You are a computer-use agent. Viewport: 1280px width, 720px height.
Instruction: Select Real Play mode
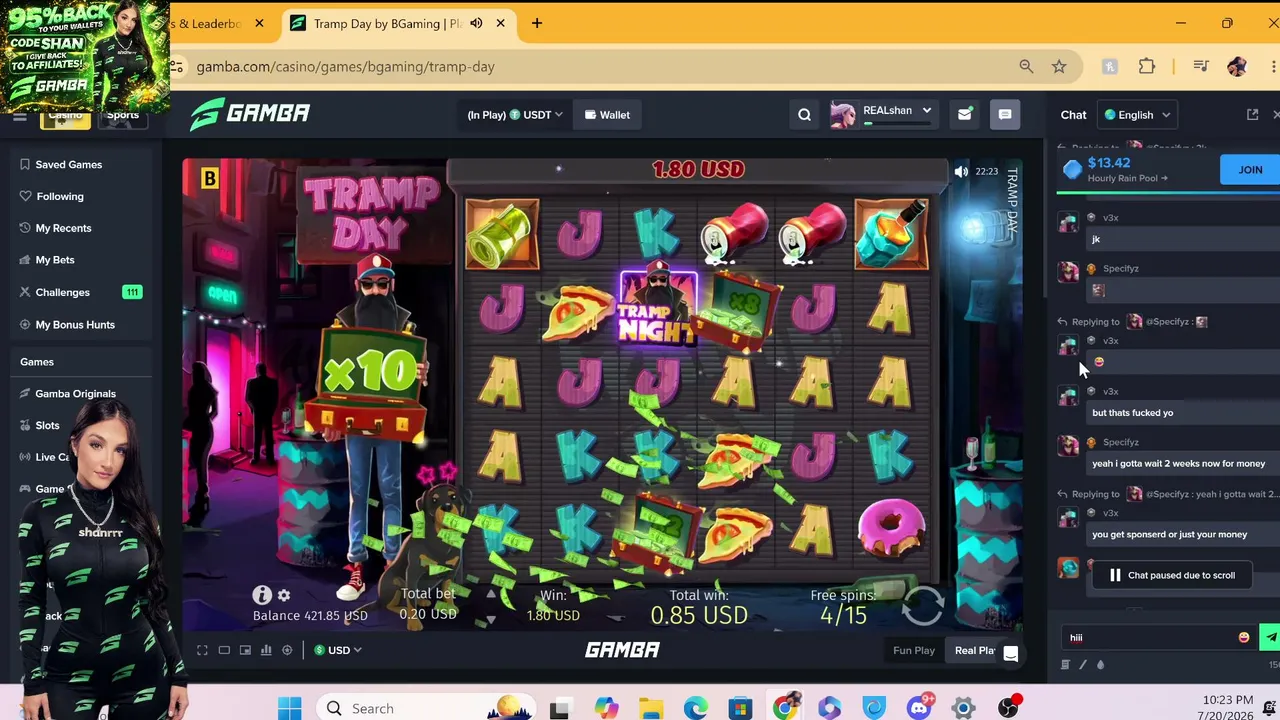tap(975, 650)
